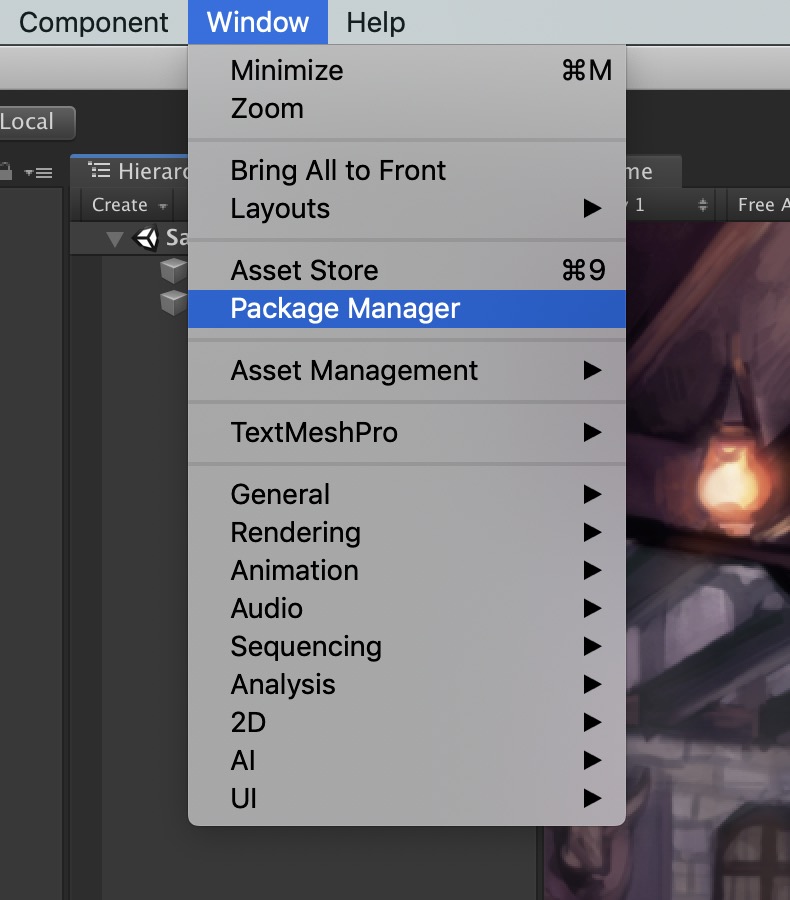Expand the UI submenu
This screenshot has width=790, height=900.
click(x=406, y=798)
